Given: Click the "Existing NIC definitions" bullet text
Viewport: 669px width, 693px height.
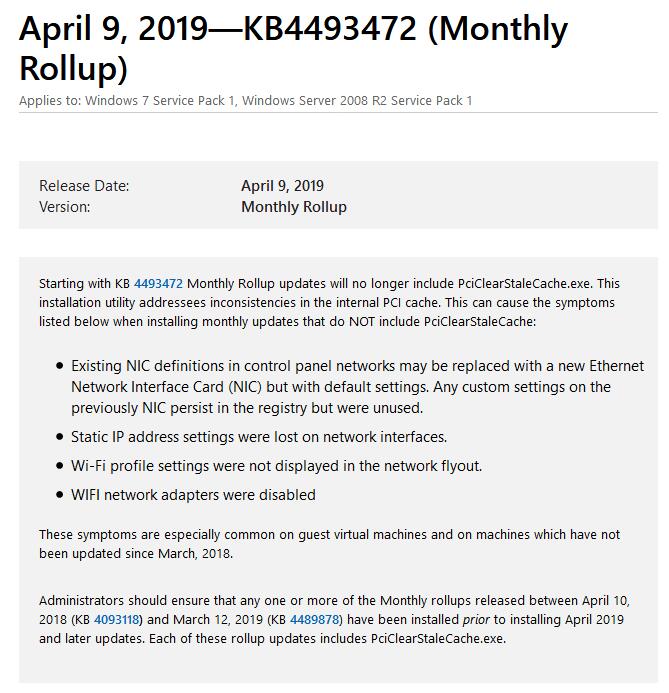Looking at the screenshot, I should click(357, 387).
